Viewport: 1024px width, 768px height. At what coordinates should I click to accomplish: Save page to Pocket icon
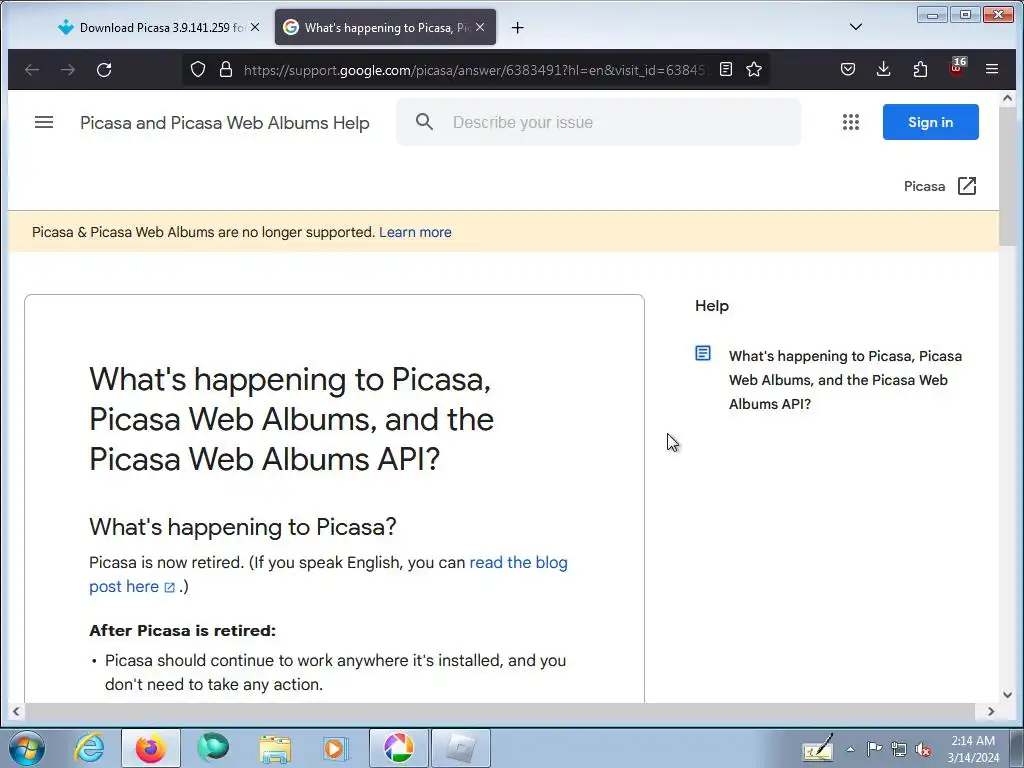(848, 69)
